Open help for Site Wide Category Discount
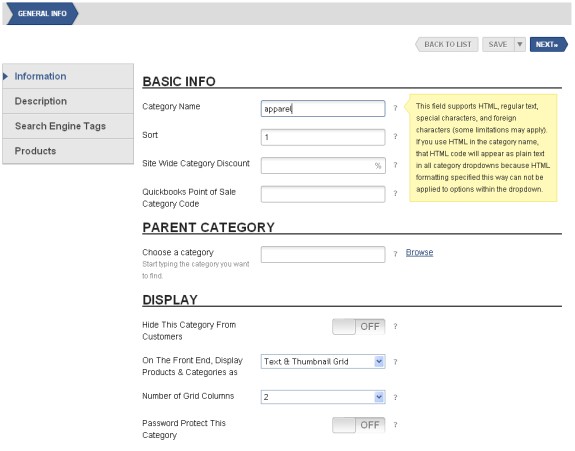 point(395,165)
